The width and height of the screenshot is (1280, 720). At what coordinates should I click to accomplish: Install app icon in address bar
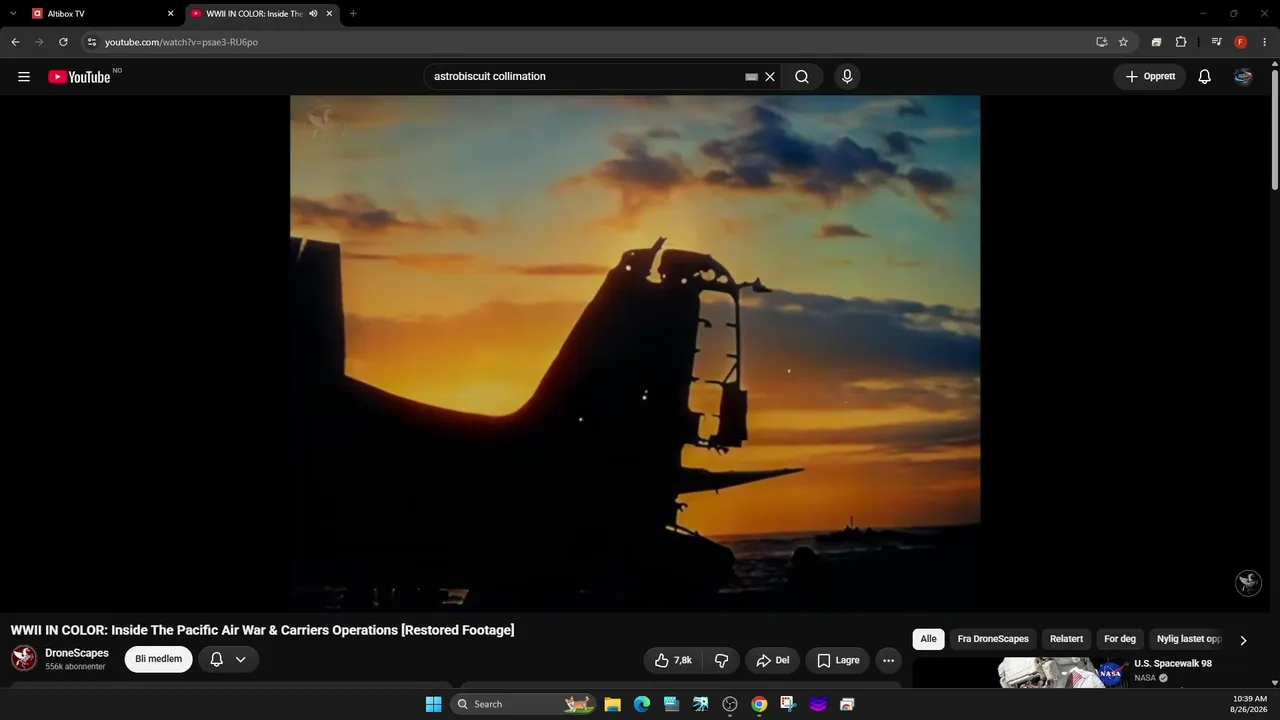pyautogui.click(x=1101, y=42)
